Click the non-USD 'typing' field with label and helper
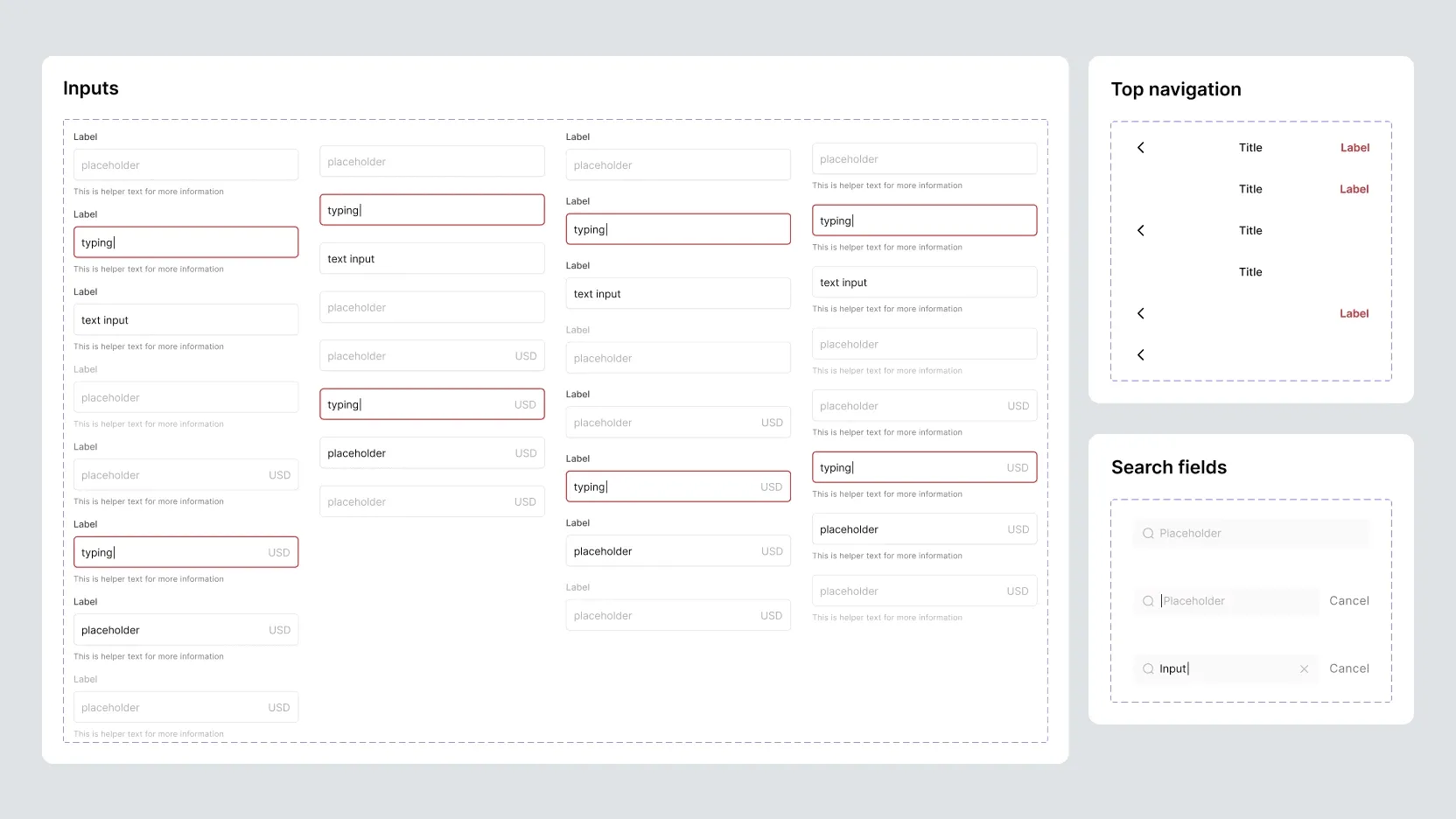1456x819 pixels. click(x=185, y=242)
